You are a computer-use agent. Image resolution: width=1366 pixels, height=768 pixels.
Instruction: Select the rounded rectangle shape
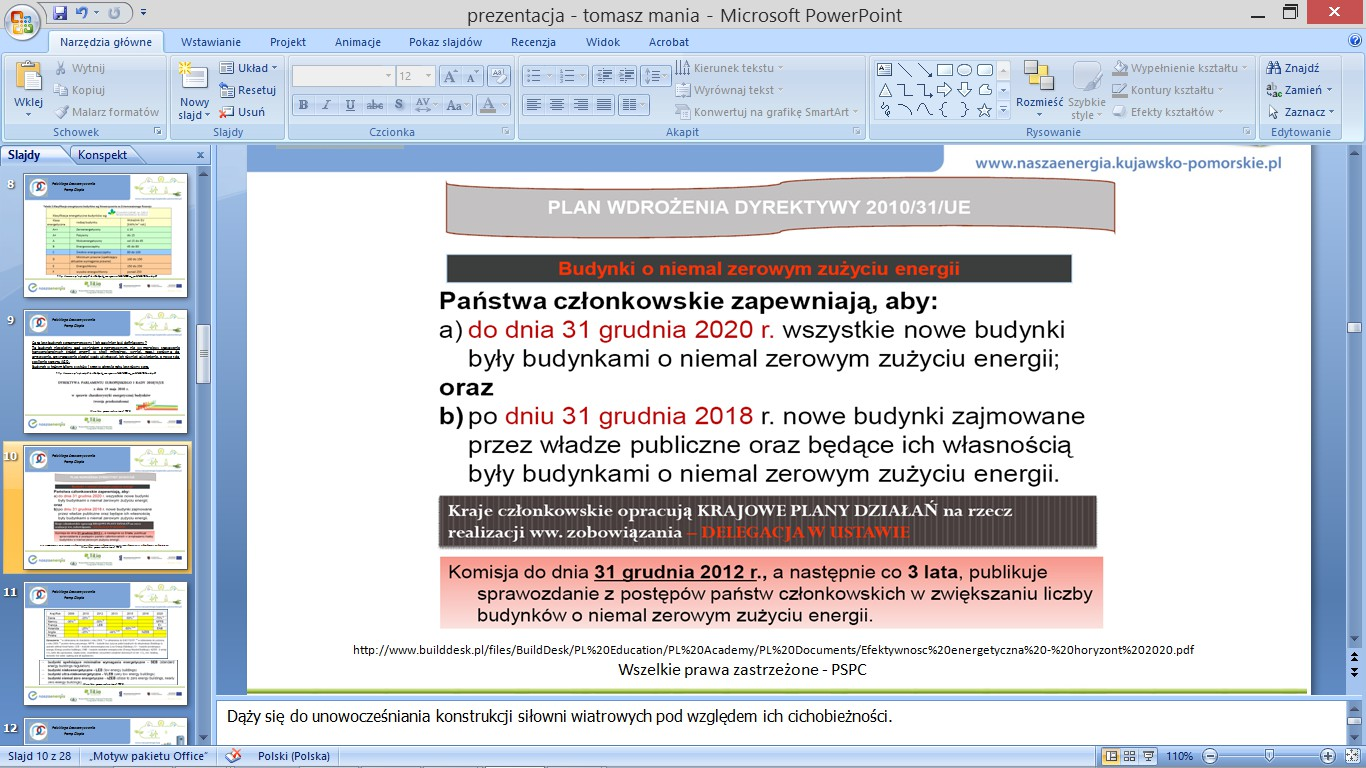click(x=985, y=70)
